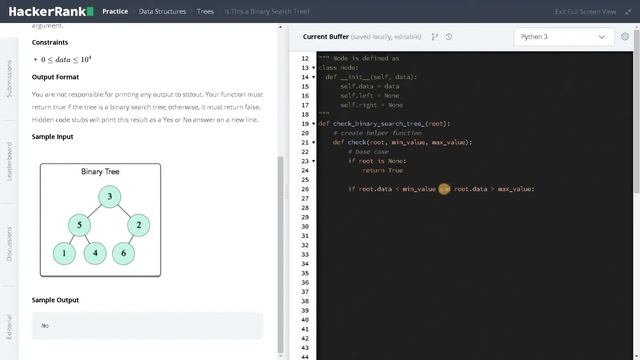Open the Practice navigation link
The width and height of the screenshot is (640, 360).
coord(115,11)
